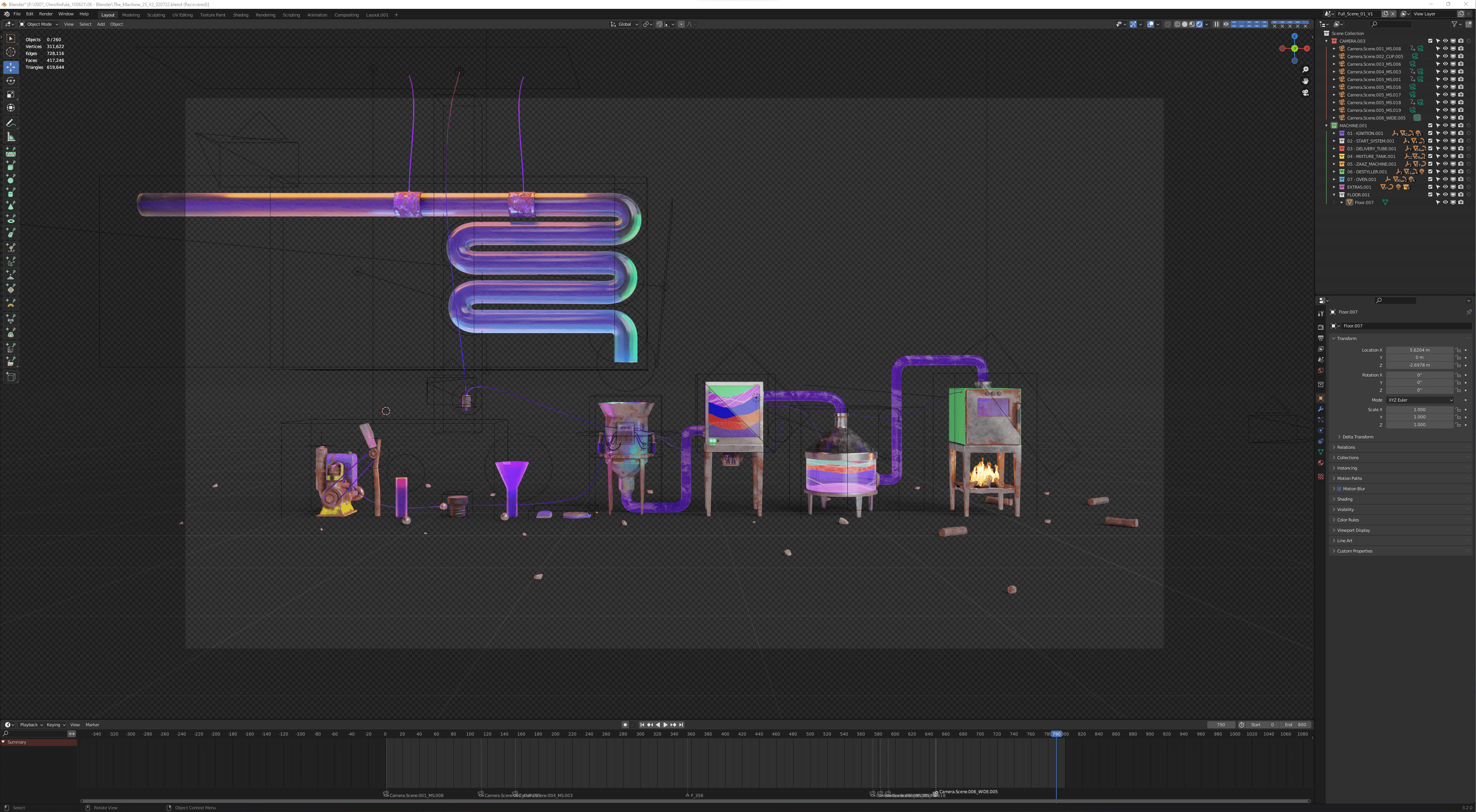Switch viewport to wireframe shading
The height and width of the screenshot is (812, 1476).
pos(1177,25)
